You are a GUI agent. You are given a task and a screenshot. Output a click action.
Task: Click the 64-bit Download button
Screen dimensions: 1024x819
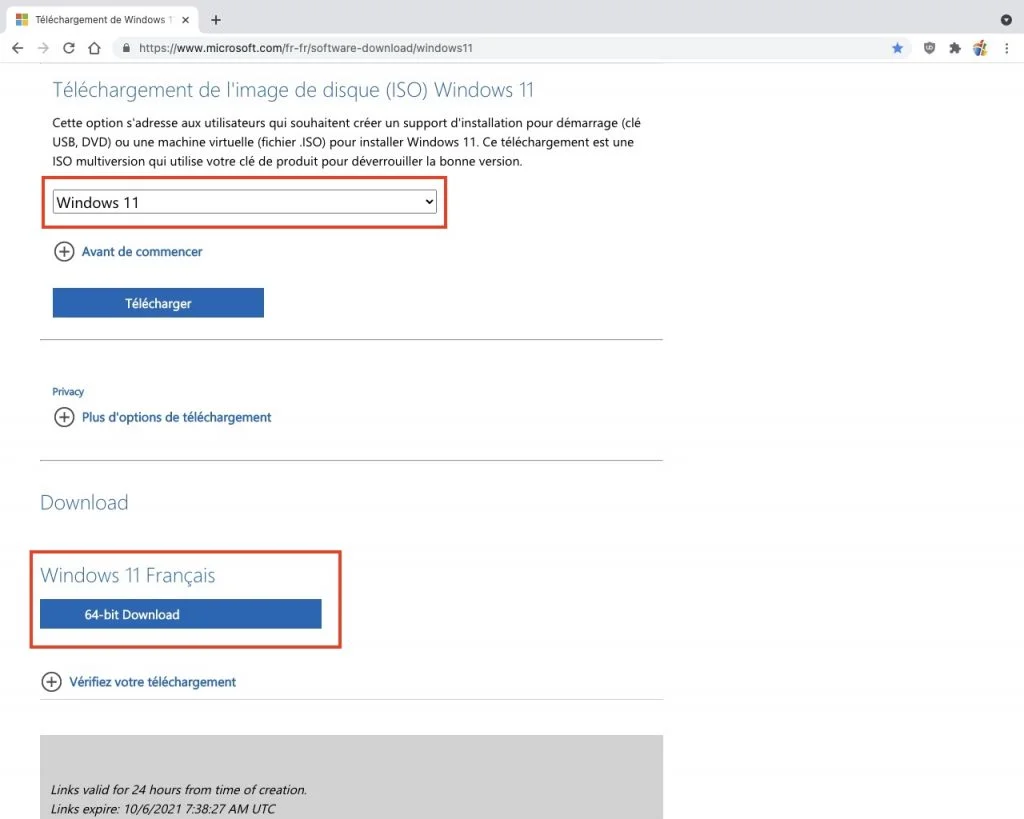coord(180,614)
